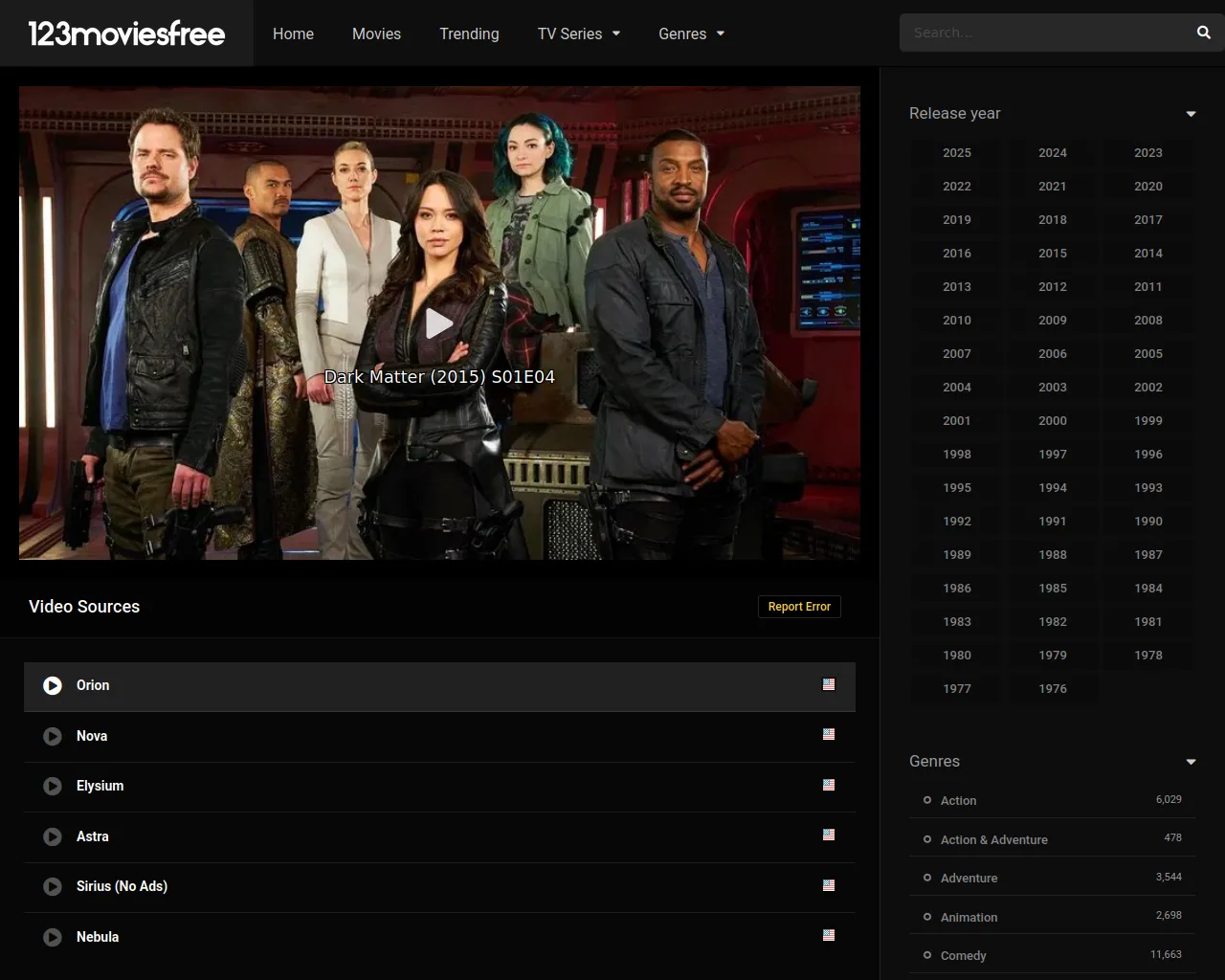
Task: Open the Trending menu item
Action: point(469,33)
